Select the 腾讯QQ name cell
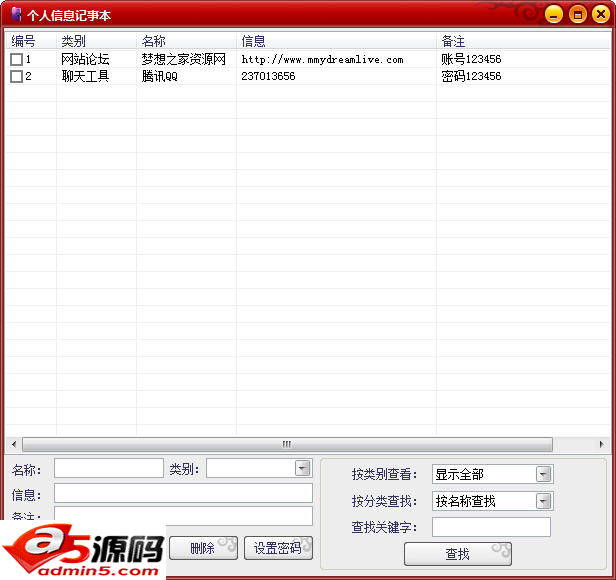 (160, 76)
